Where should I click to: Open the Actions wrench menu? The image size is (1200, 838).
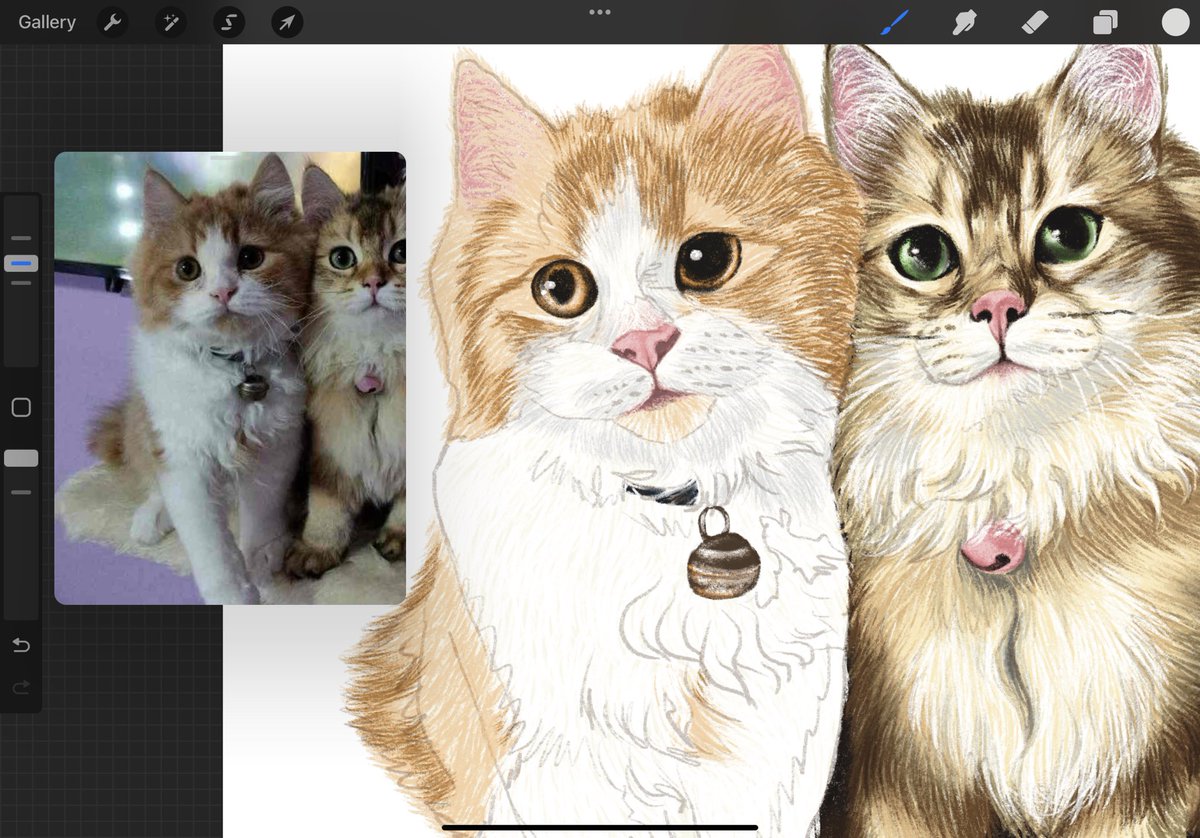point(113,22)
